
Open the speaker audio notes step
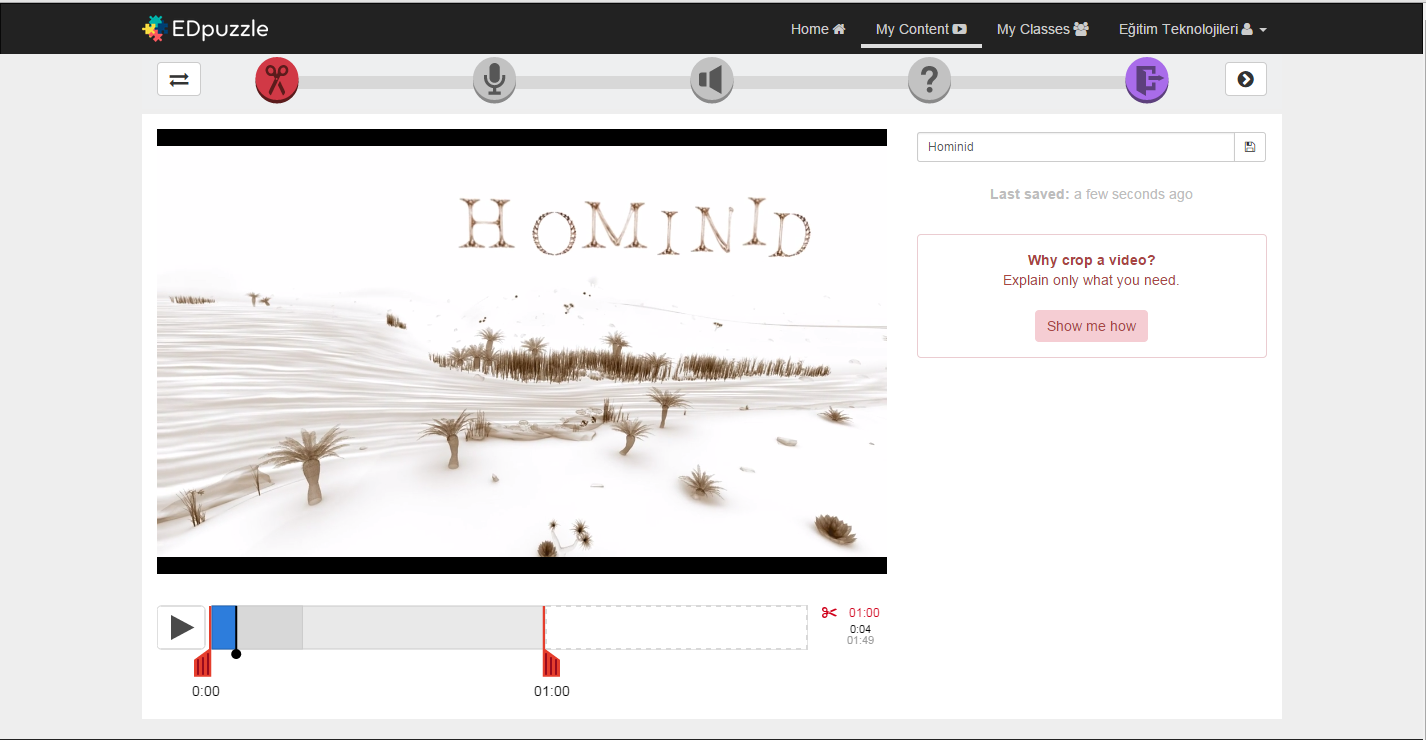712,79
